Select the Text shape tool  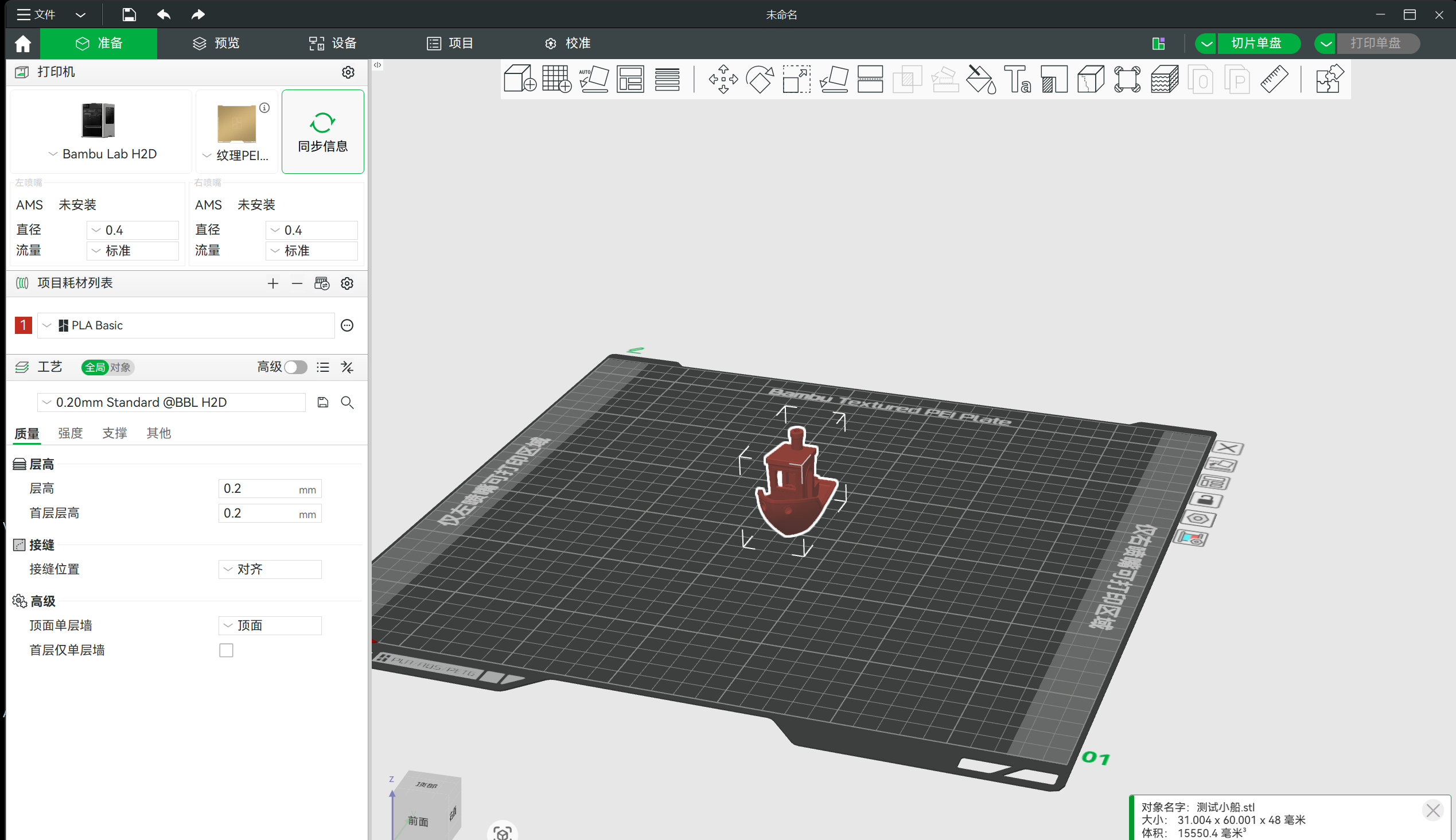pyautogui.click(x=1018, y=79)
